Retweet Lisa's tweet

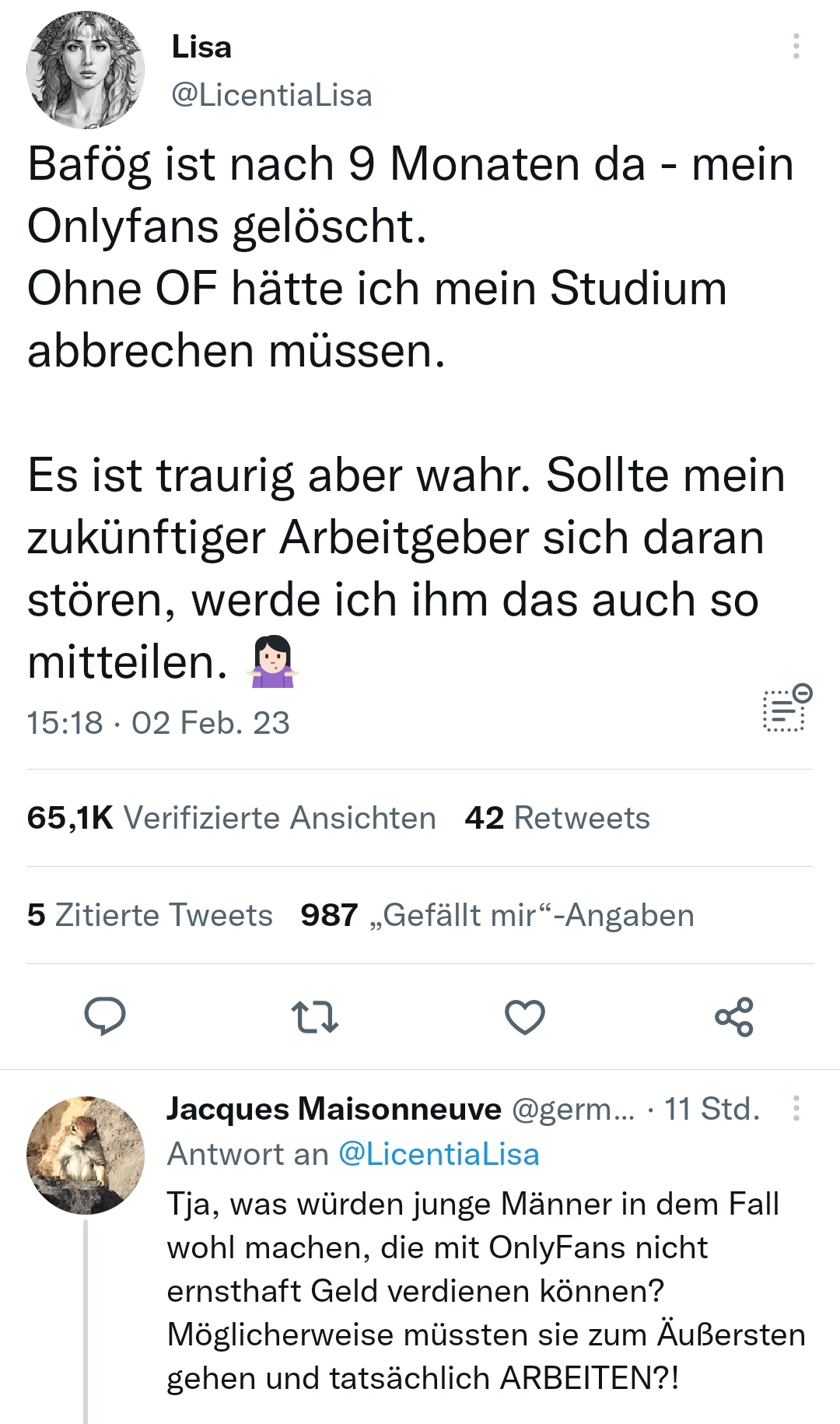click(314, 1016)
